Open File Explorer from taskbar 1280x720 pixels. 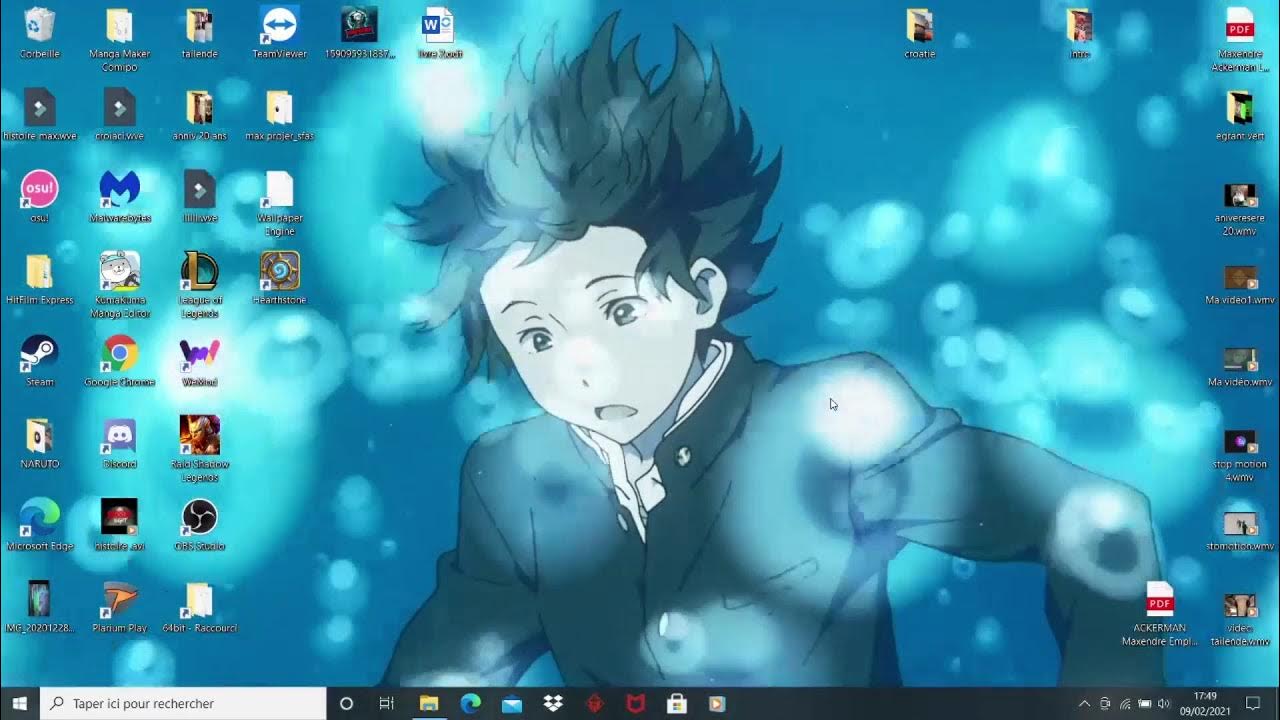pos(429,704)
